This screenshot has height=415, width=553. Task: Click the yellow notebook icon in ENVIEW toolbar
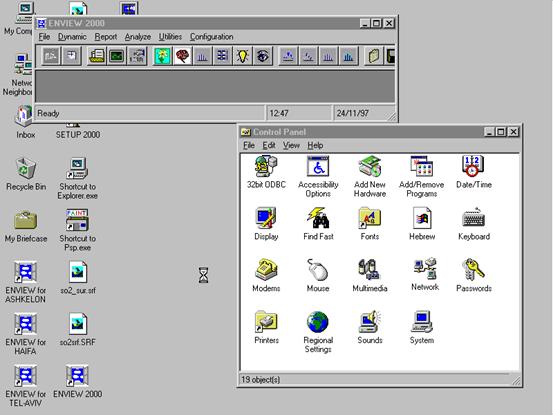373,56
